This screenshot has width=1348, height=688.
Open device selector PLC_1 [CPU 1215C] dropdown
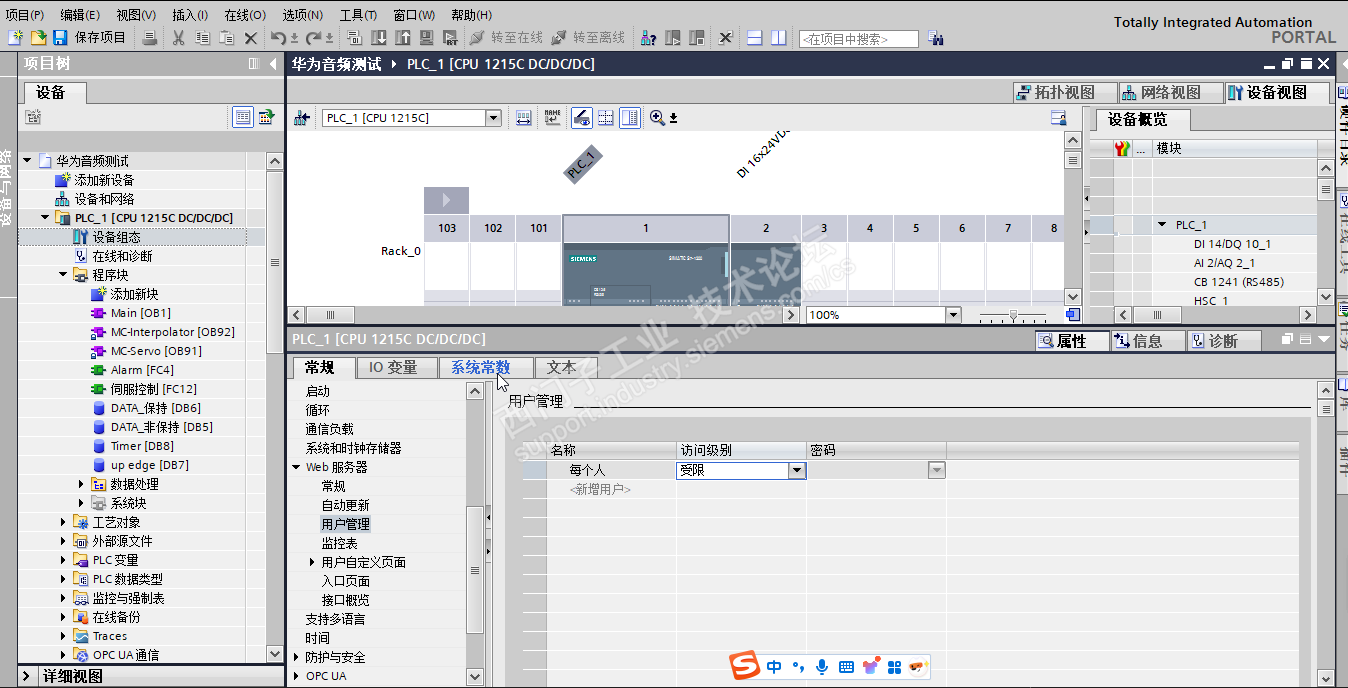click(493, 118)
